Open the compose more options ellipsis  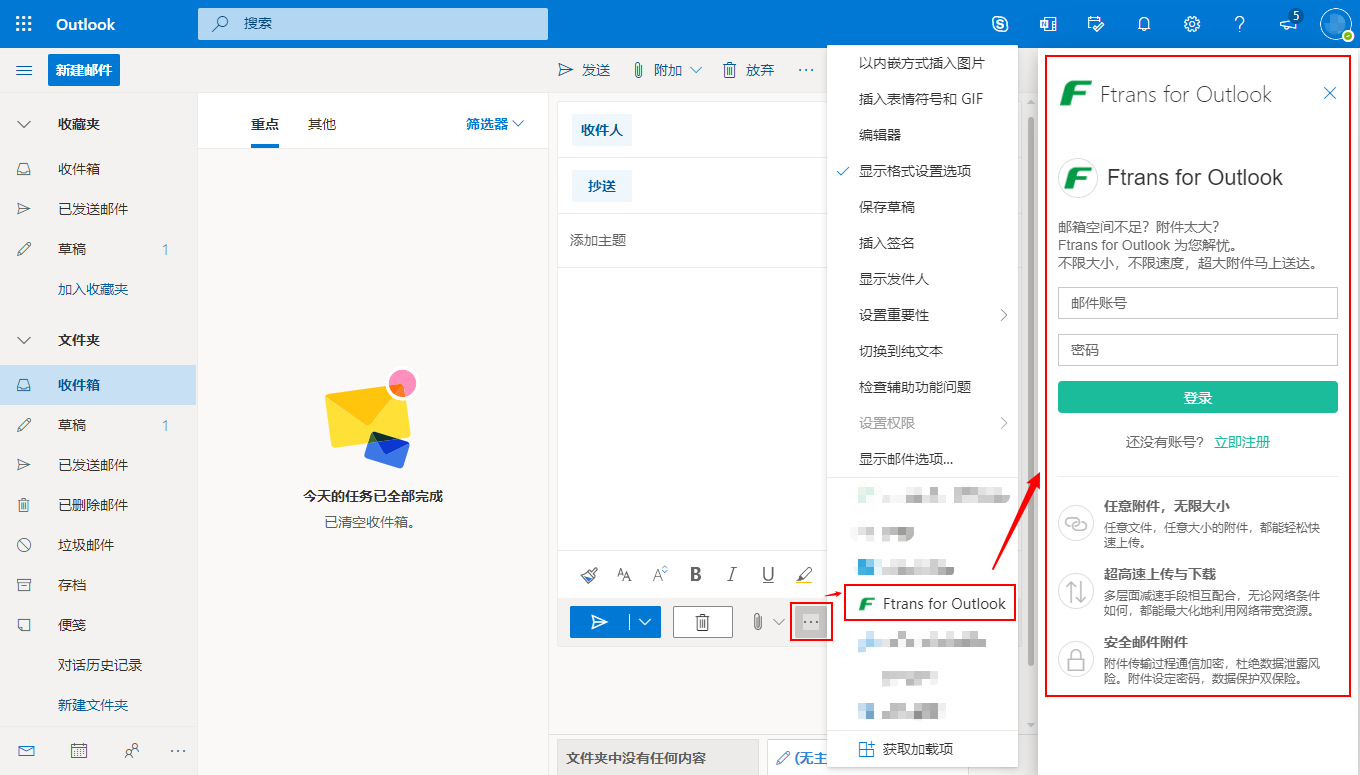(x=811, y=622)
